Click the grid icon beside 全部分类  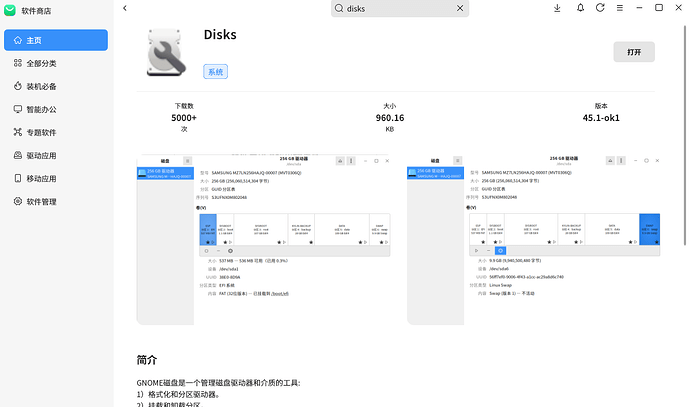click(18, 63)
